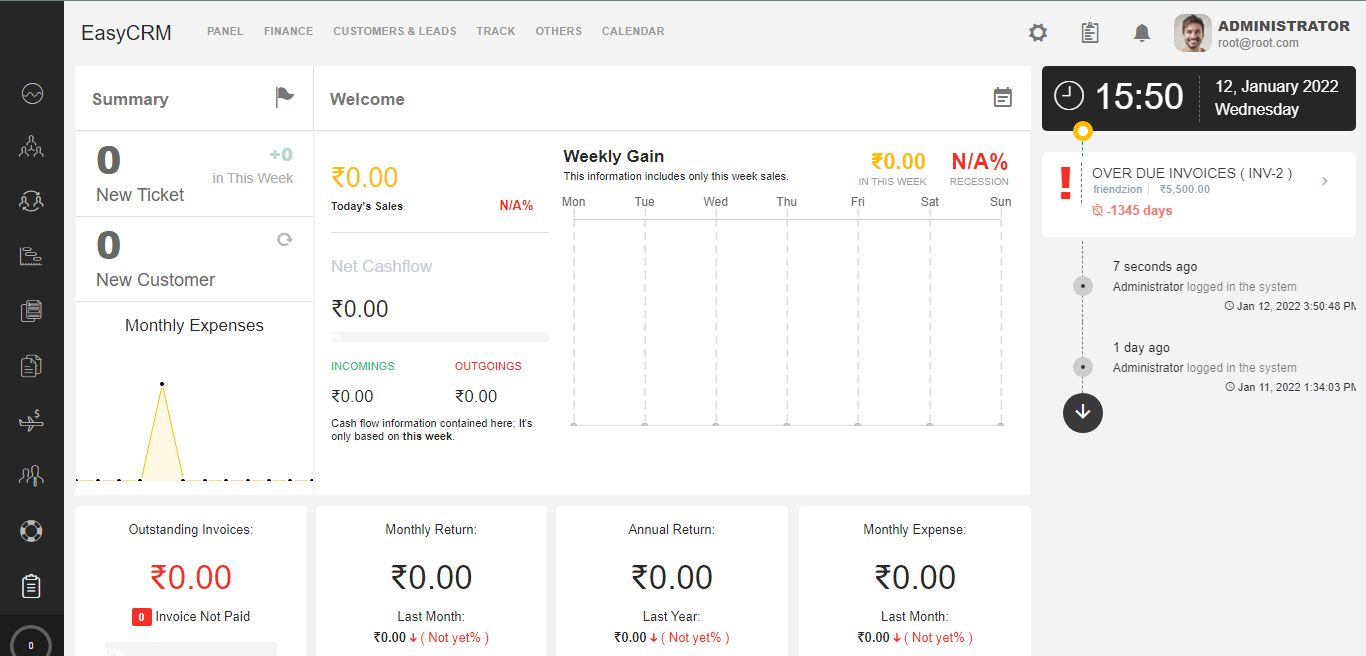
Task: Open the clipboard notes icon in the header
Action: [x=1090, y=33]
